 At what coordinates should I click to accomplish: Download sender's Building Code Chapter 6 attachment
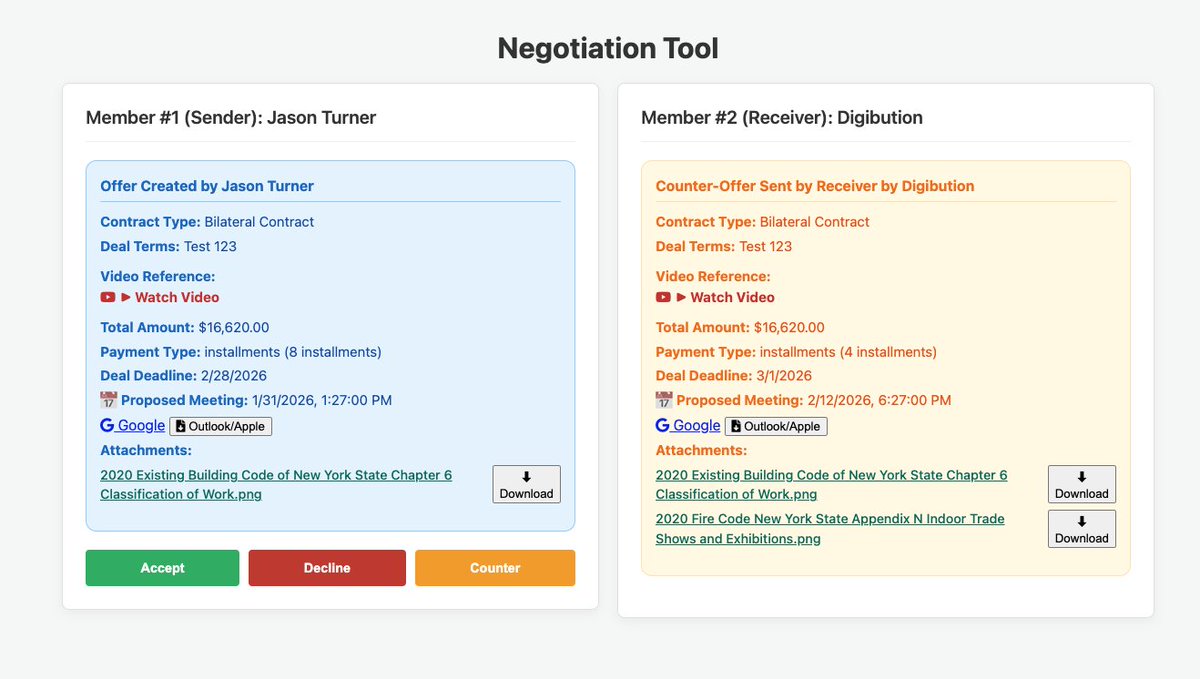tap(526, 484)
